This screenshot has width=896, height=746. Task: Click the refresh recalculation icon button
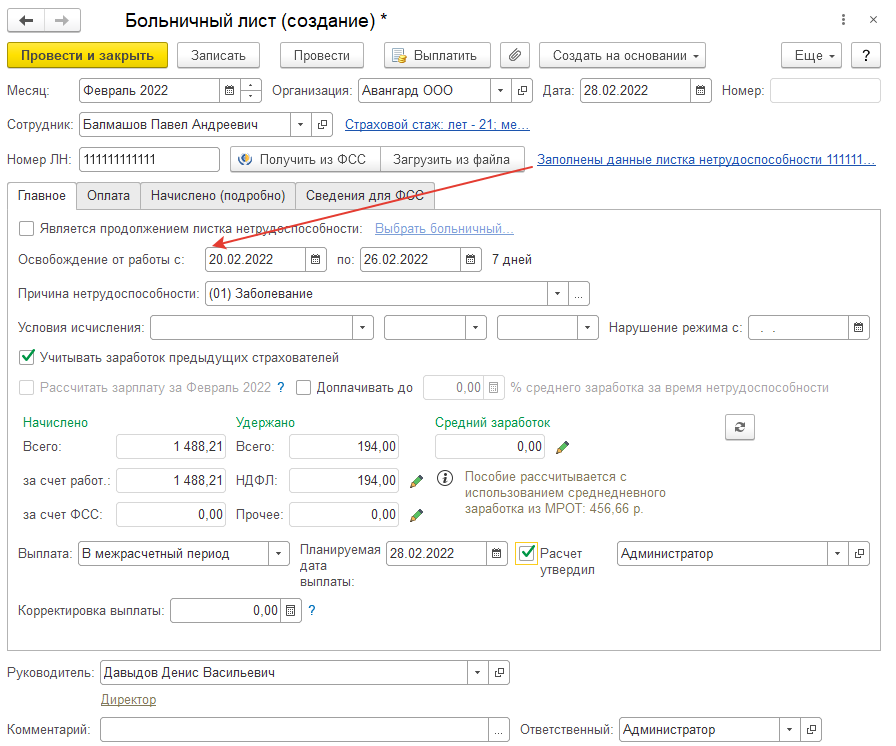coord(739,427)
